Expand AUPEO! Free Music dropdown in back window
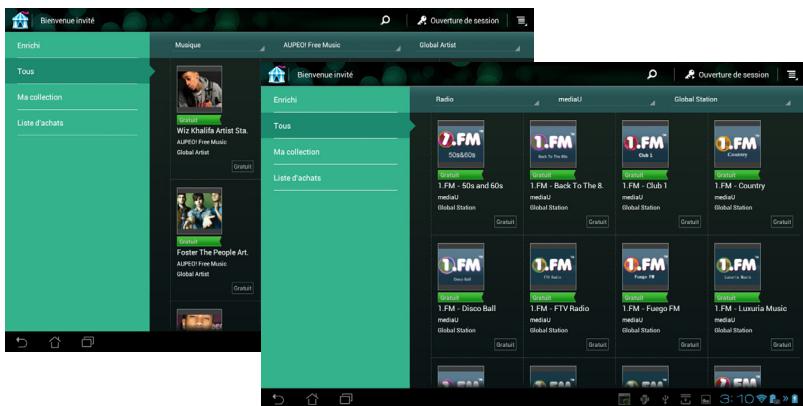Screen dimensions: 803x406 point(340,45)
